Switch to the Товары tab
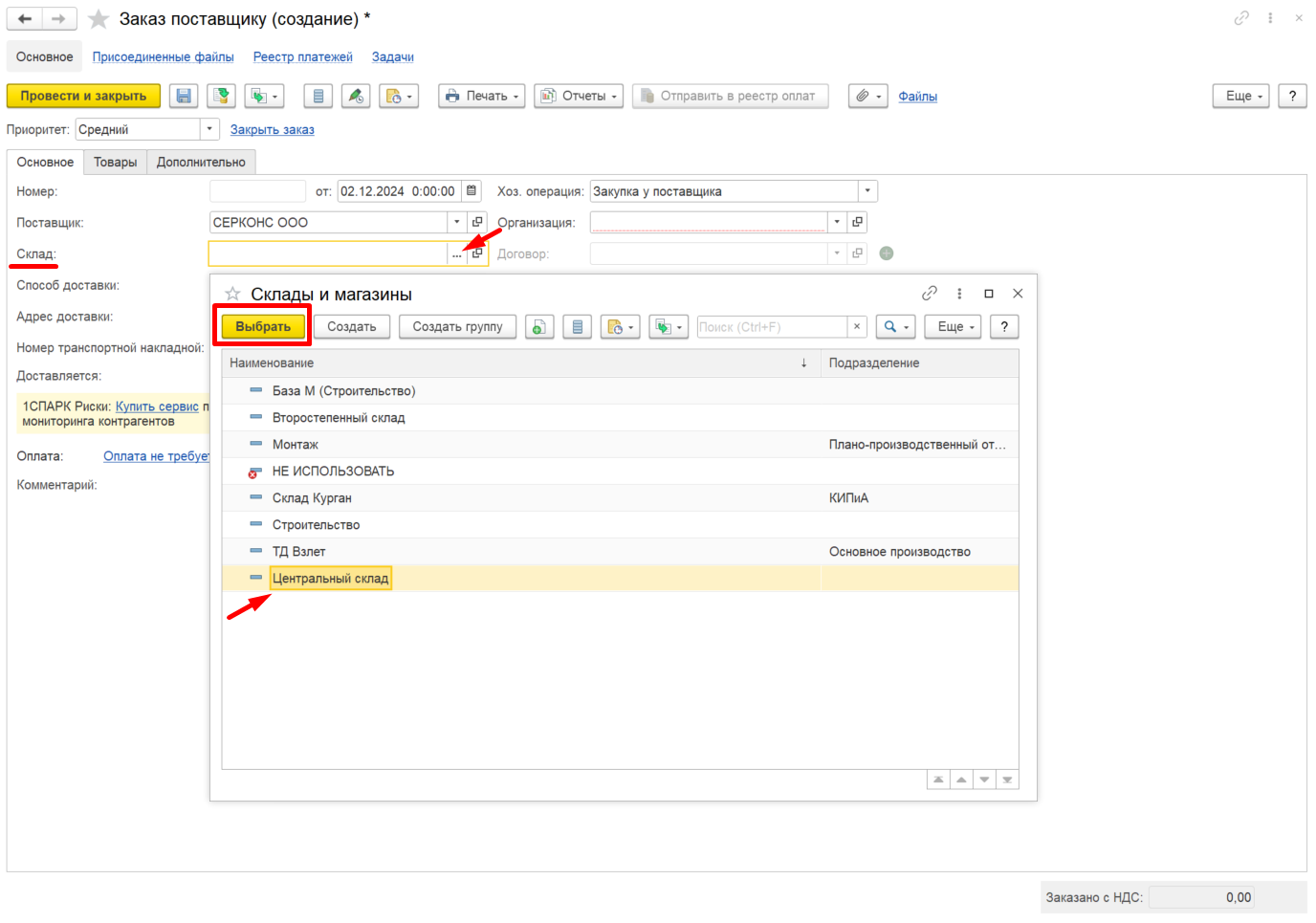 click(x=115, y=162)
